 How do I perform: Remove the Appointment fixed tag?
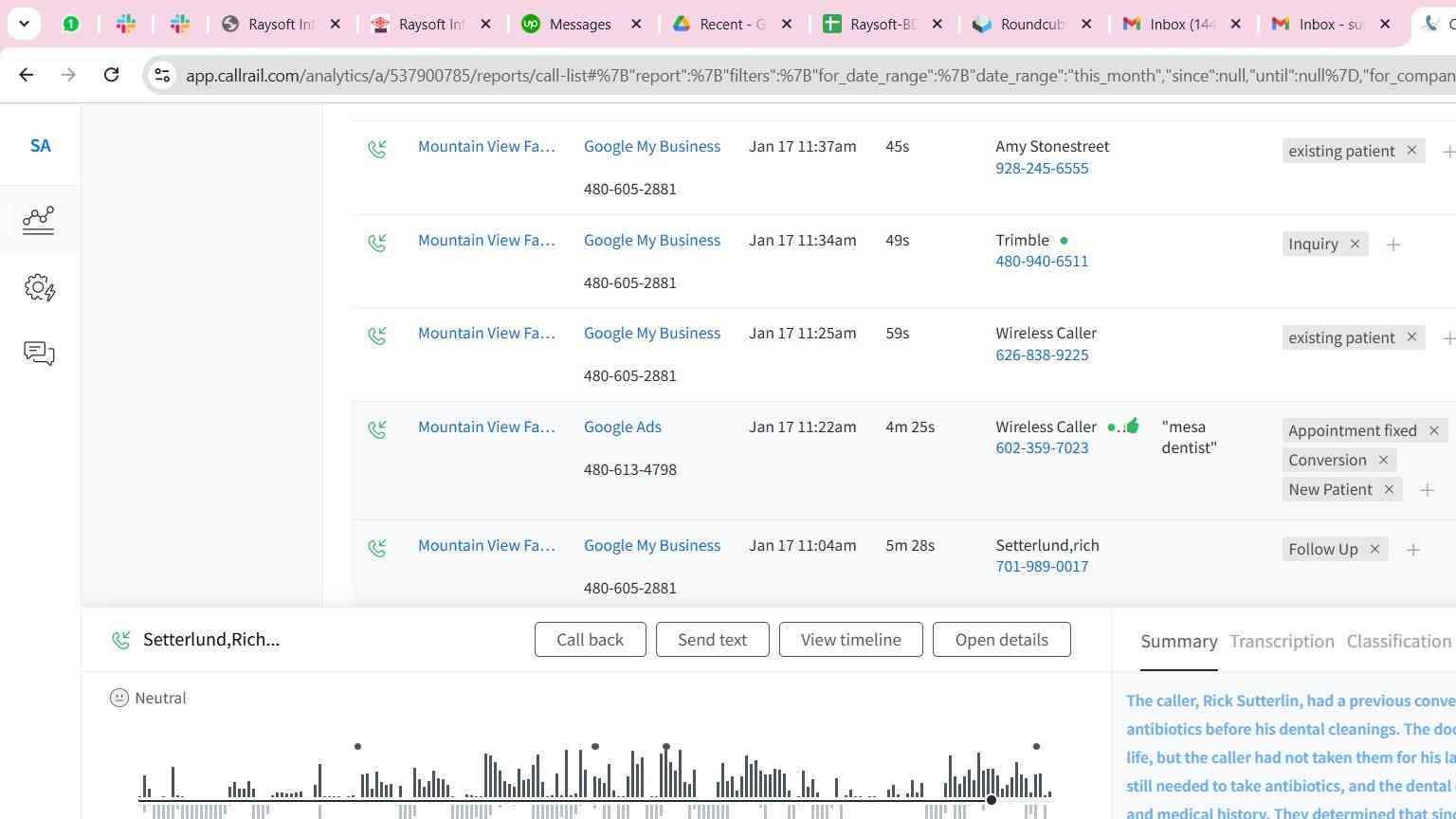[x=1433, y=430]
